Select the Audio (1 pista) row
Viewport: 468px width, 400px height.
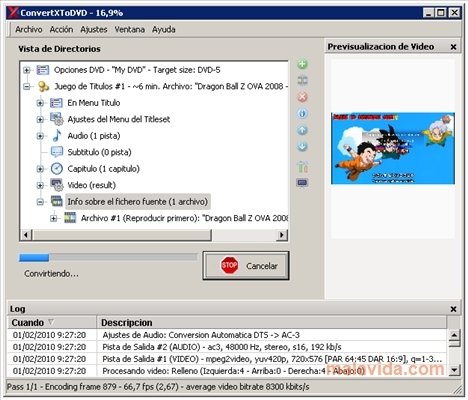click(x=94, y=136)
